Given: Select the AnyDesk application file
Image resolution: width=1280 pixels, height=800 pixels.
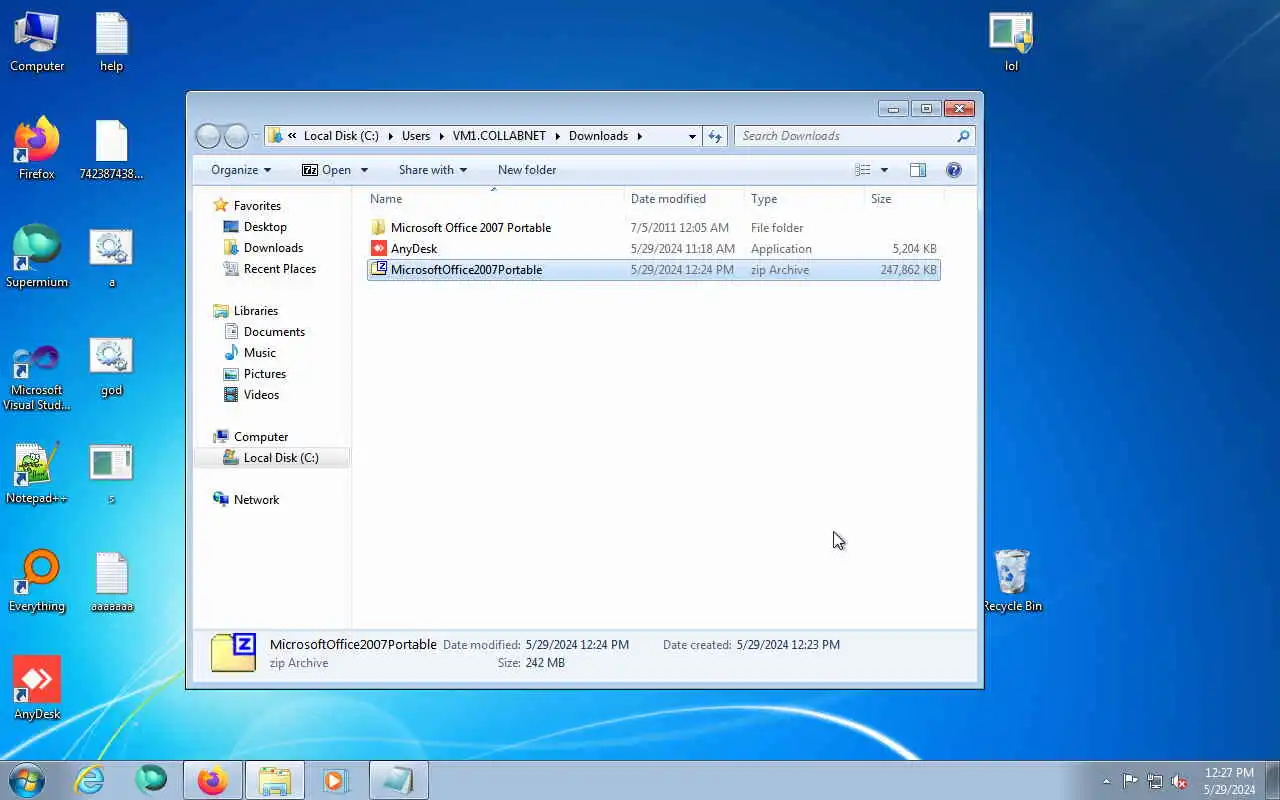Looking at the screenshot, I should 654,249.
